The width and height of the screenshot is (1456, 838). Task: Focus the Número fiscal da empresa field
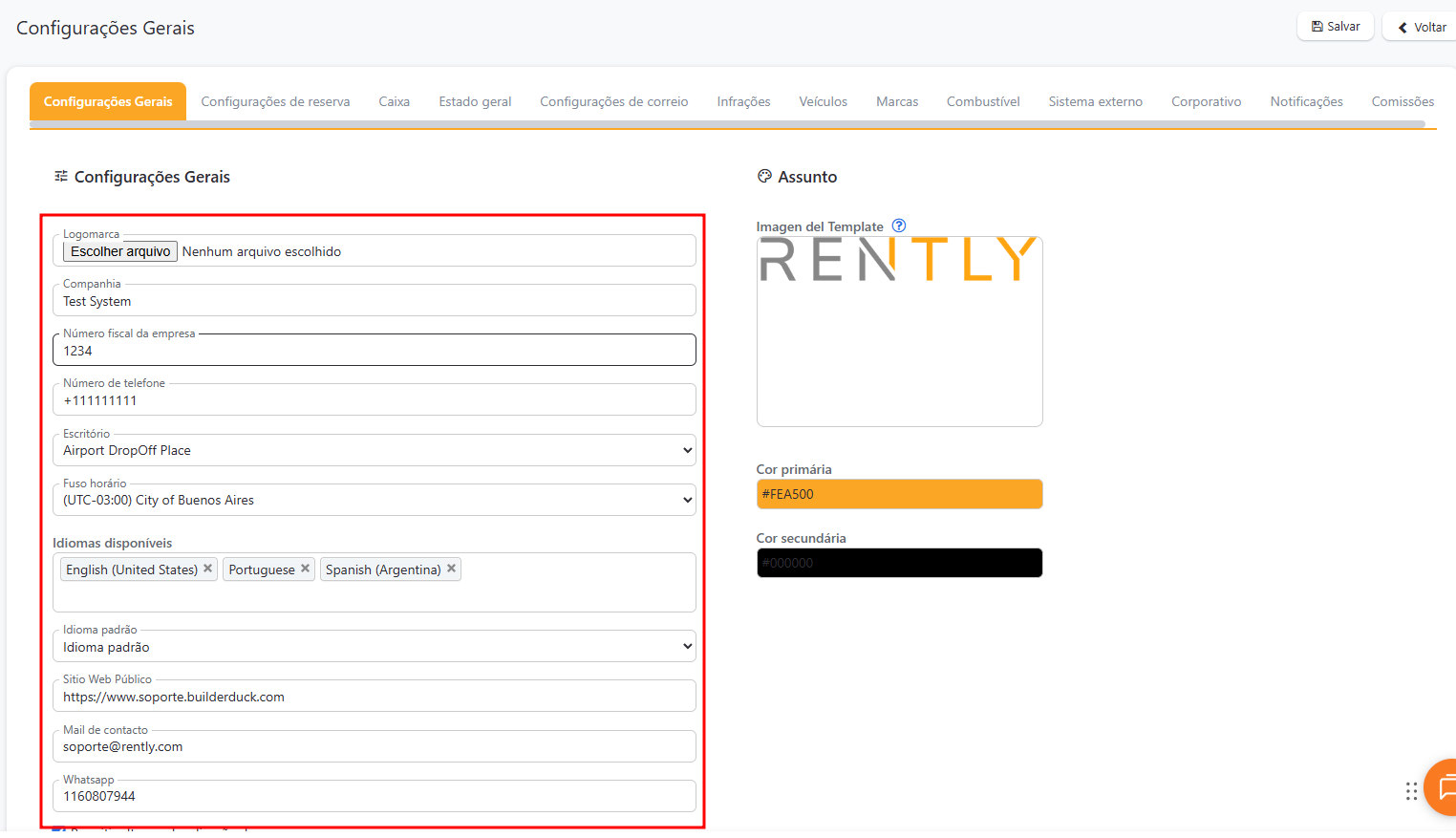[x=374, y=351]
